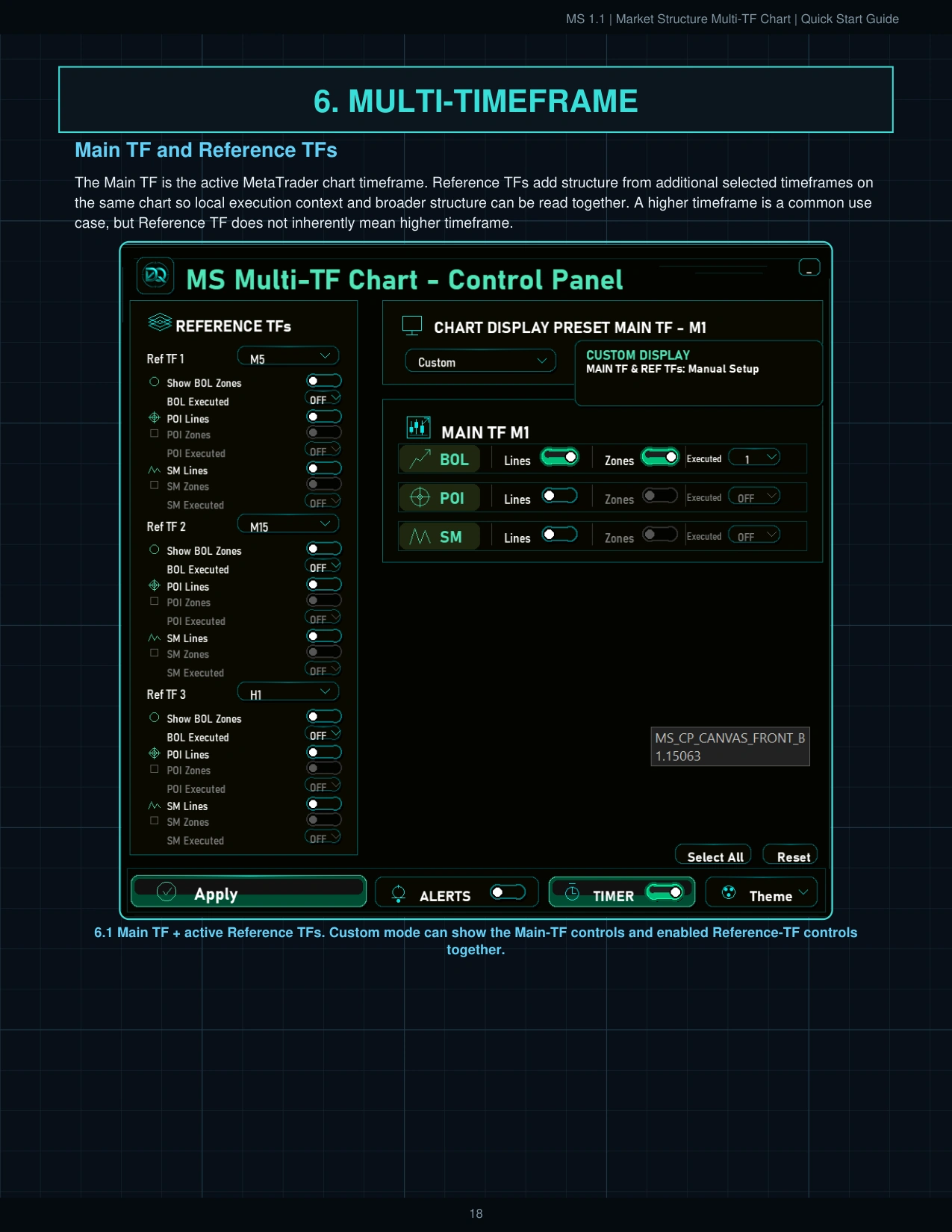The image size is (952, 1232).
Task: Click Ref TF 1 SM Lines zigzag icon
Action: click(x=155, y=470)
